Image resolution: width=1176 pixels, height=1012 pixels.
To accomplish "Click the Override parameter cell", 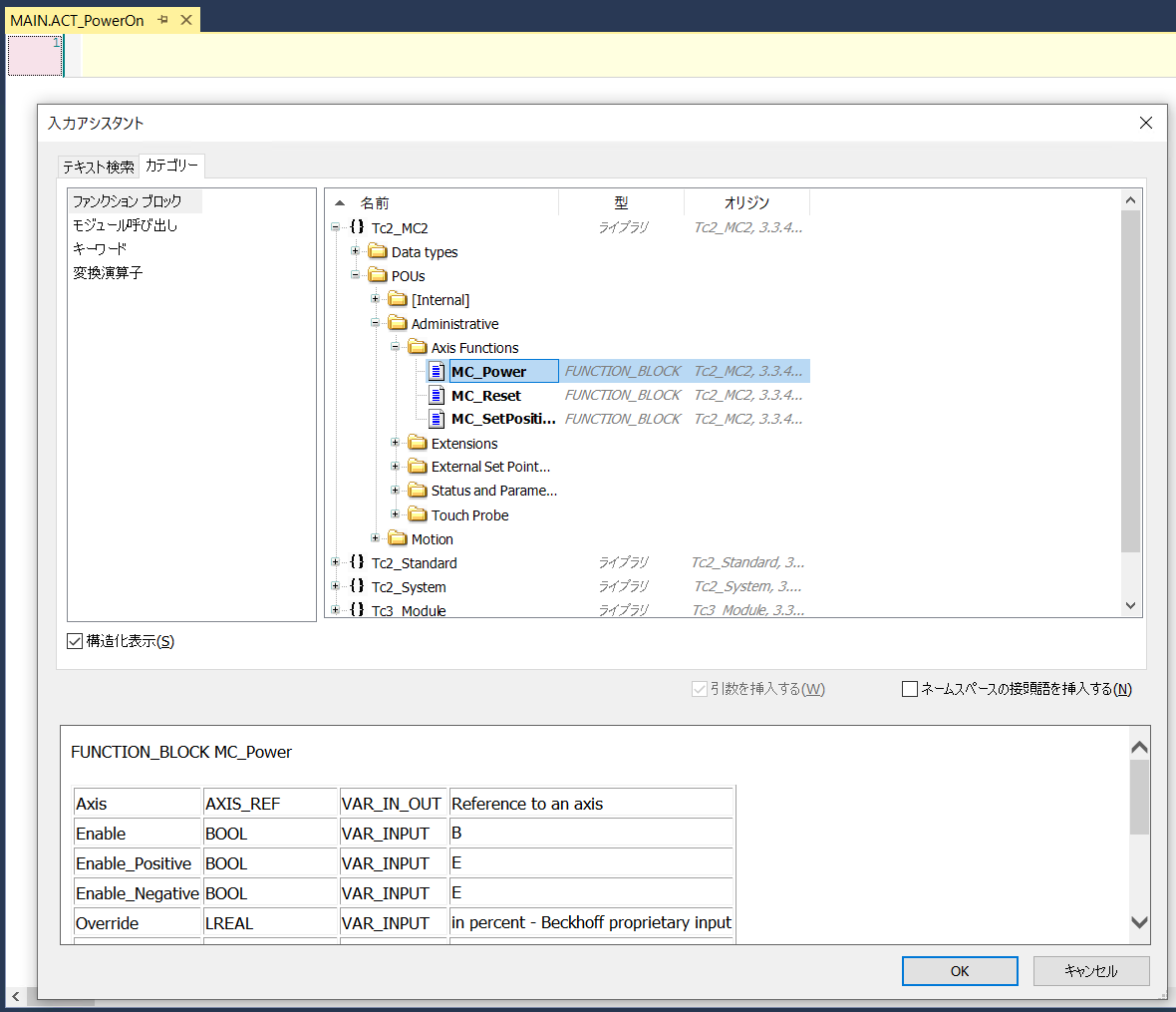I will click(138, 923).
